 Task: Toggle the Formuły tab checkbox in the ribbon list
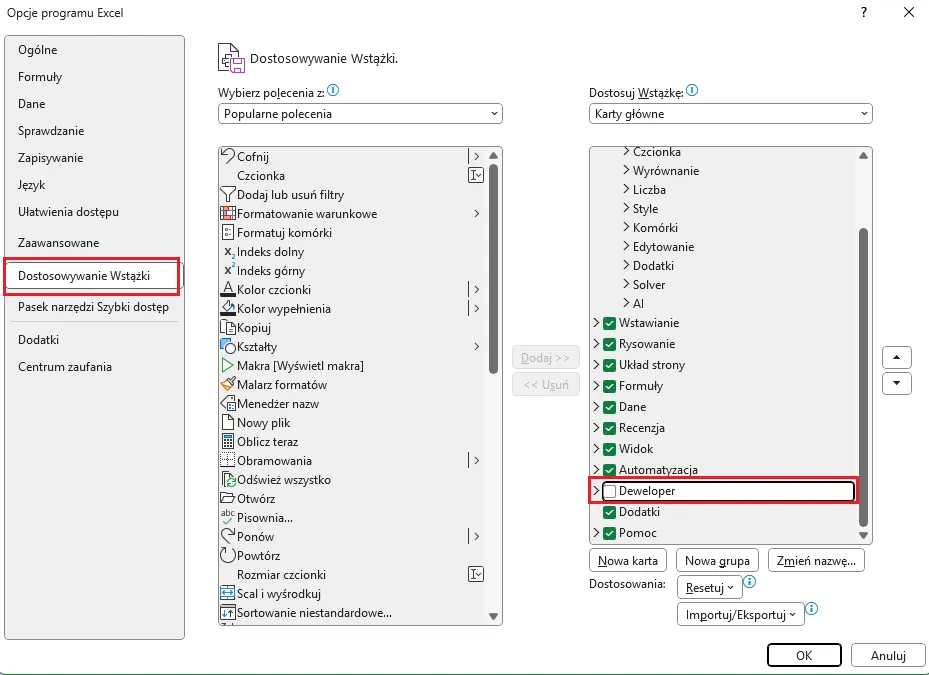[610, 386]
